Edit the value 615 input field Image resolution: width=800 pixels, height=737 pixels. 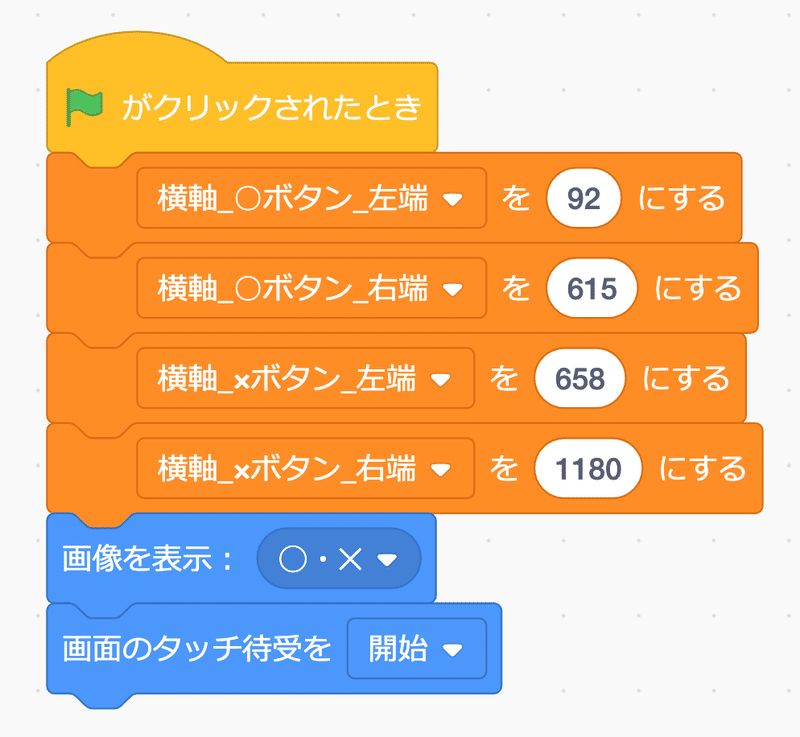[x=591, y=288]
